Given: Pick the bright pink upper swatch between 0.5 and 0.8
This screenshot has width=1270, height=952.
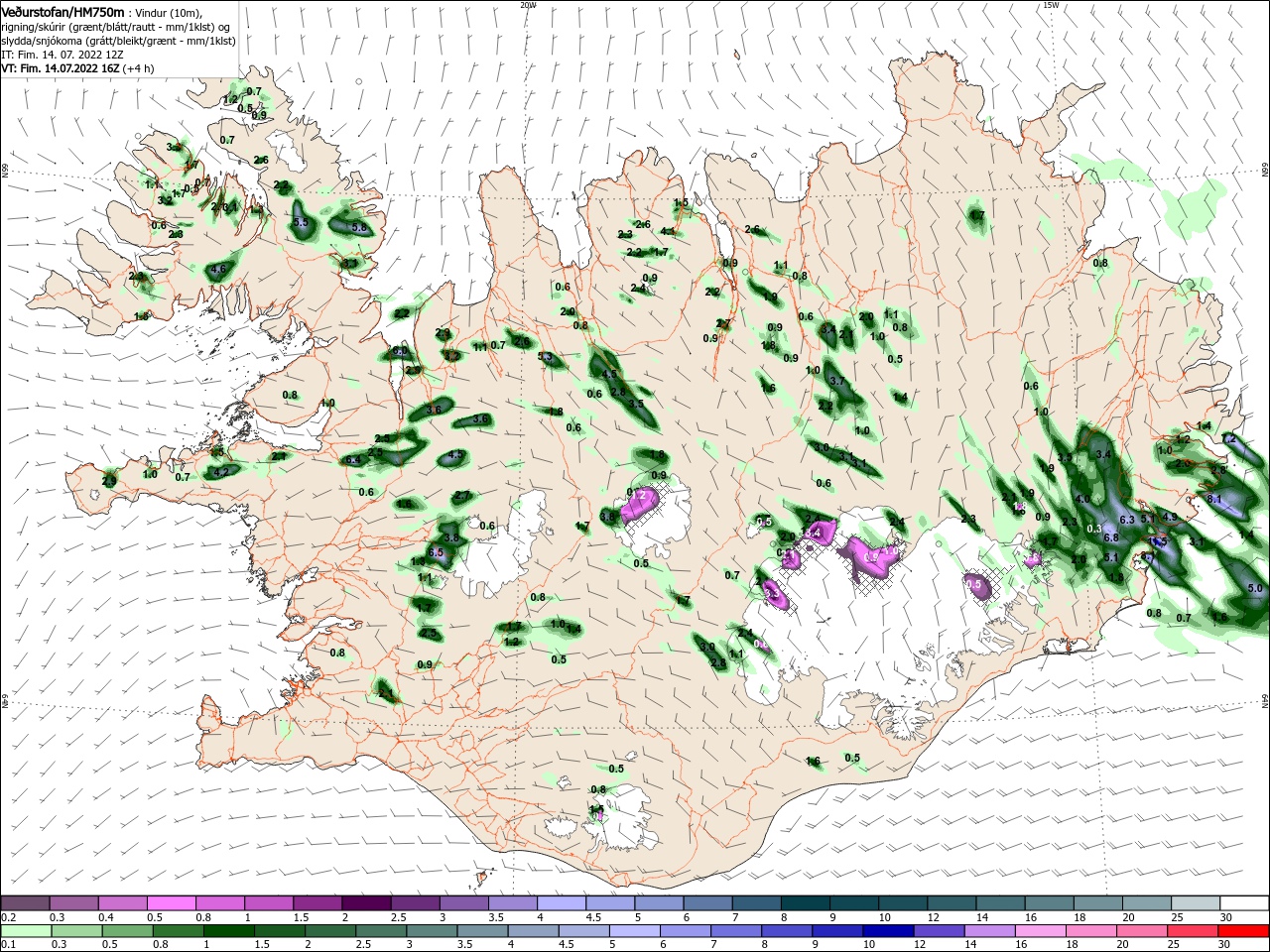Looking at the screenshot, I should pyautogui.click(x=171, y=903).
